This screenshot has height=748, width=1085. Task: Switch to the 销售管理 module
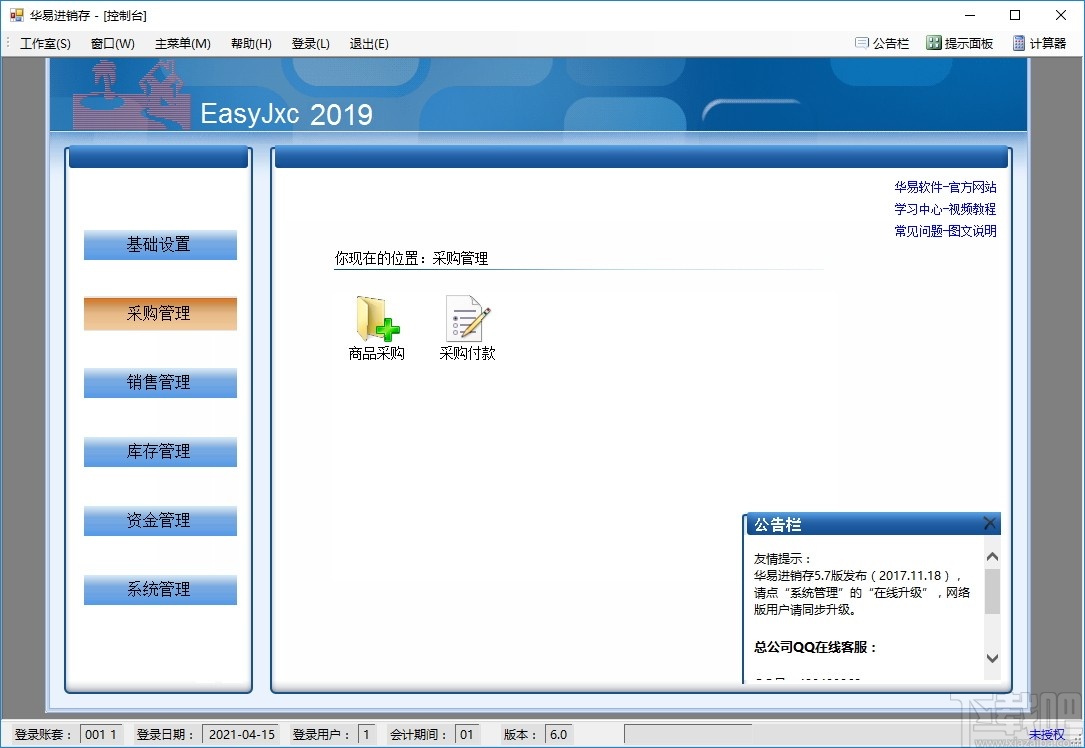[x=159, y=382]
